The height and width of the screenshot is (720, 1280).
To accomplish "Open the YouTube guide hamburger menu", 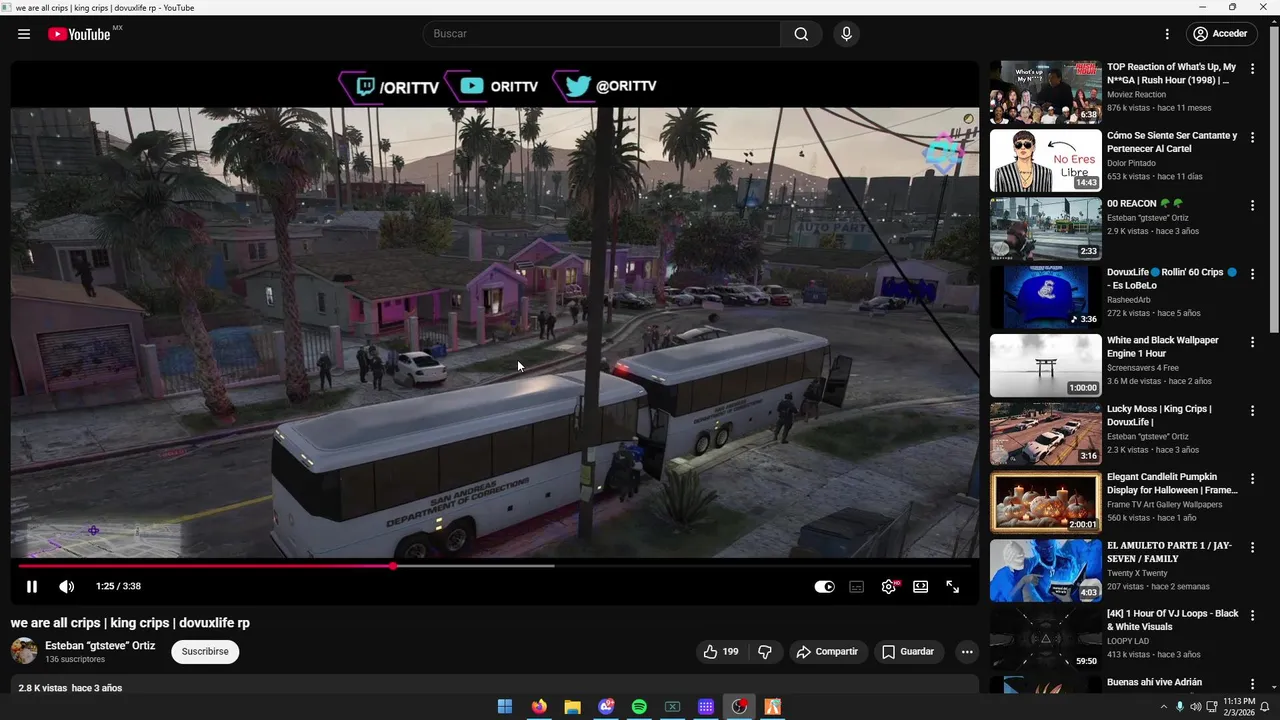I will pyautogui.click(x=24, y=34).
